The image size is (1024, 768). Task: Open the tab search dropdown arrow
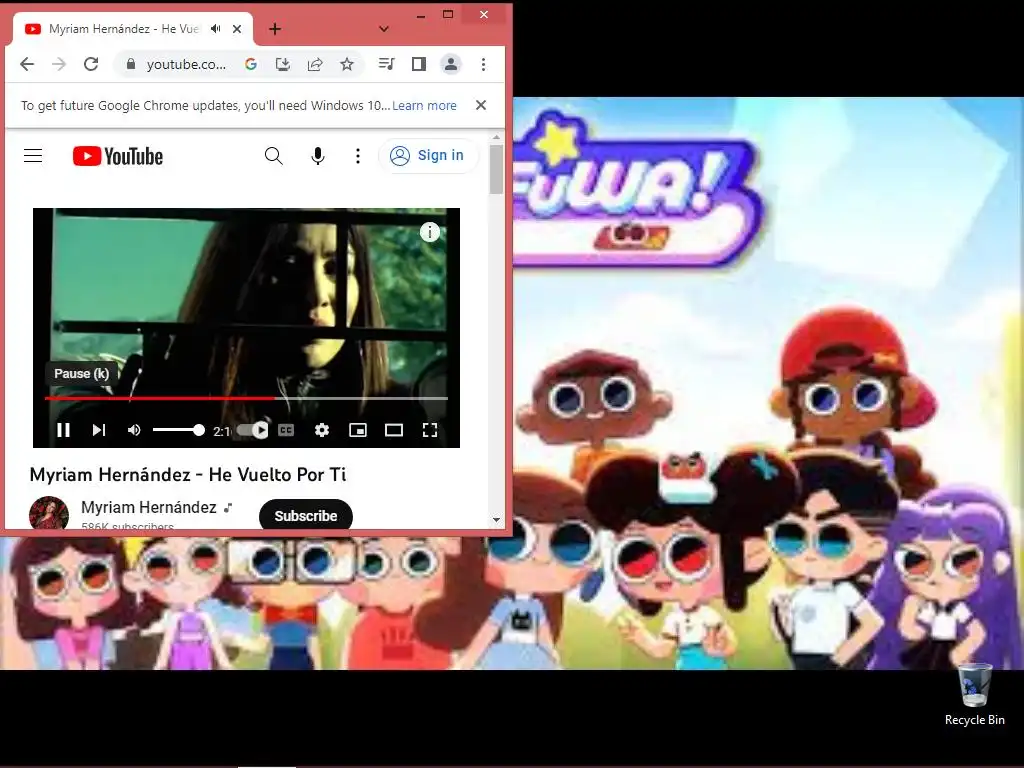tap(384, 29)
